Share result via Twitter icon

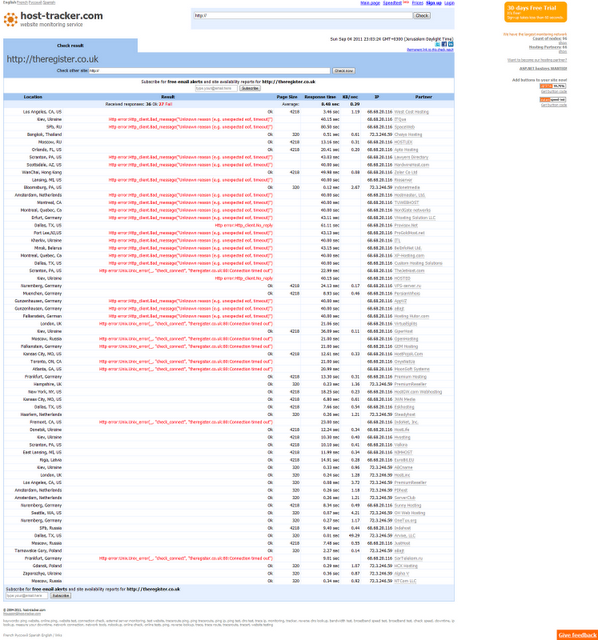coord(438,44)
